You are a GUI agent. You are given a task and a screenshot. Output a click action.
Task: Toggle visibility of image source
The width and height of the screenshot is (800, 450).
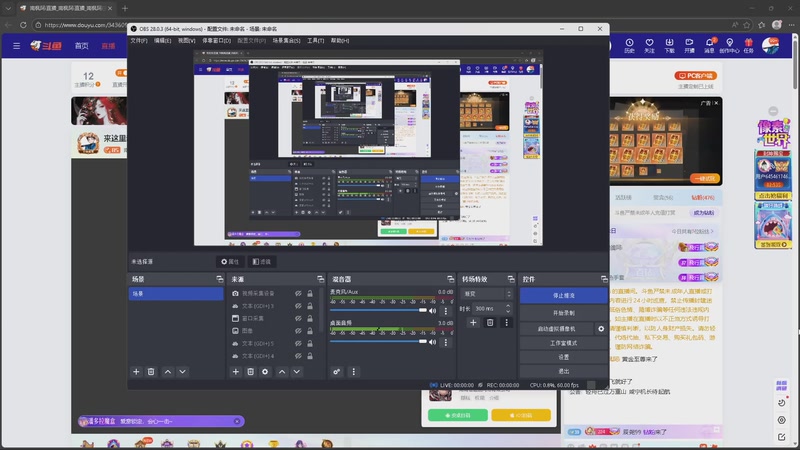(x=298, y=331)
